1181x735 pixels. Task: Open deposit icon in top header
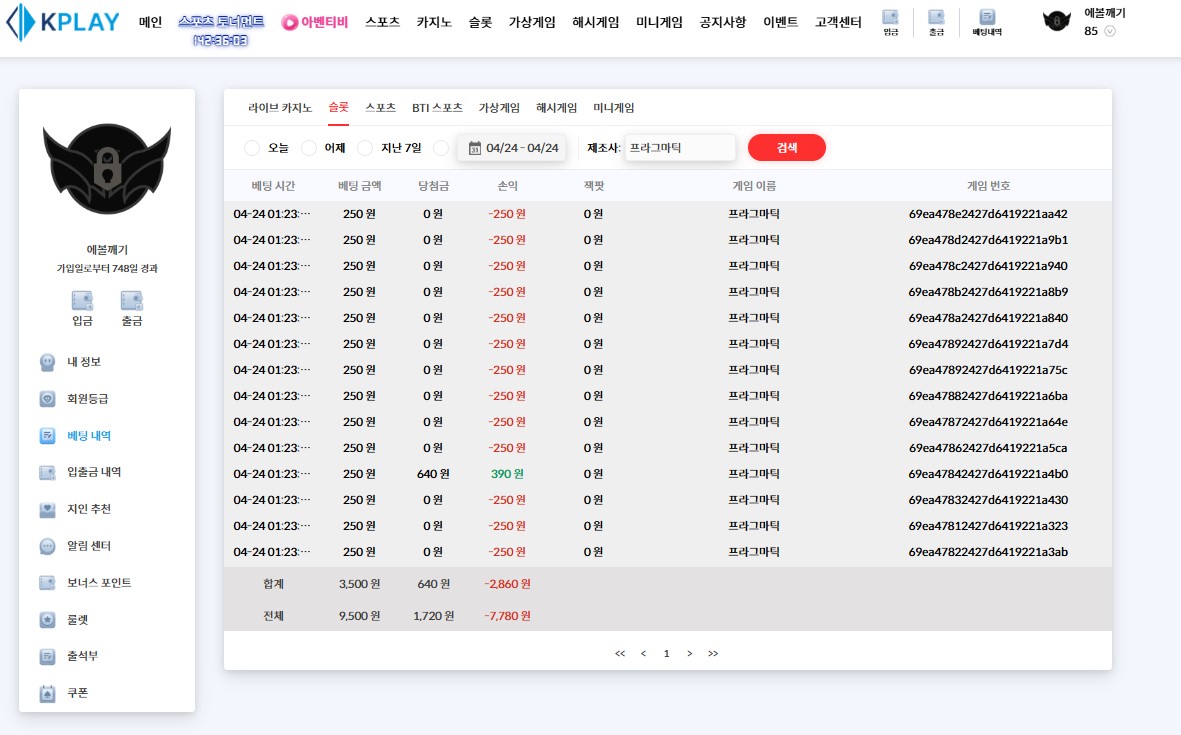point(890,21)
